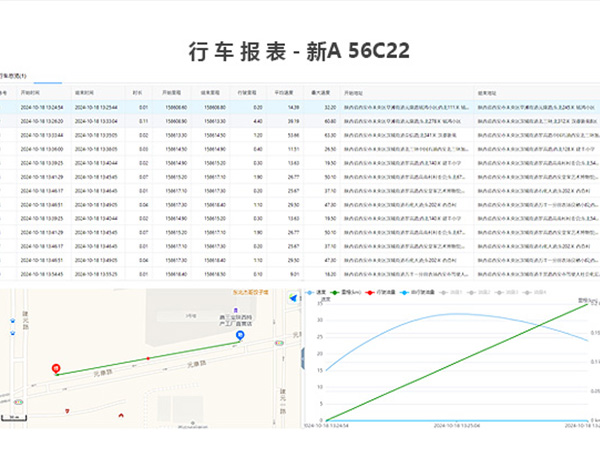Click the 元康路 road label left of center
600x452 pixels.
(x=103, y=372)
